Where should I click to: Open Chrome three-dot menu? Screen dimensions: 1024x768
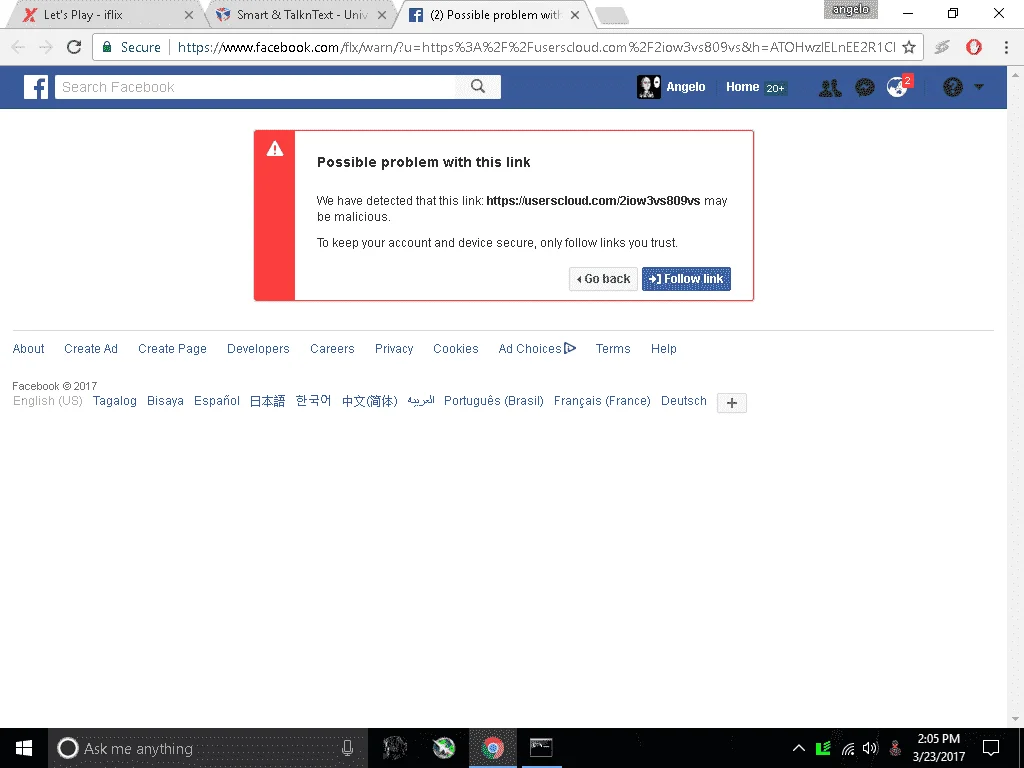coord(1006,47)
